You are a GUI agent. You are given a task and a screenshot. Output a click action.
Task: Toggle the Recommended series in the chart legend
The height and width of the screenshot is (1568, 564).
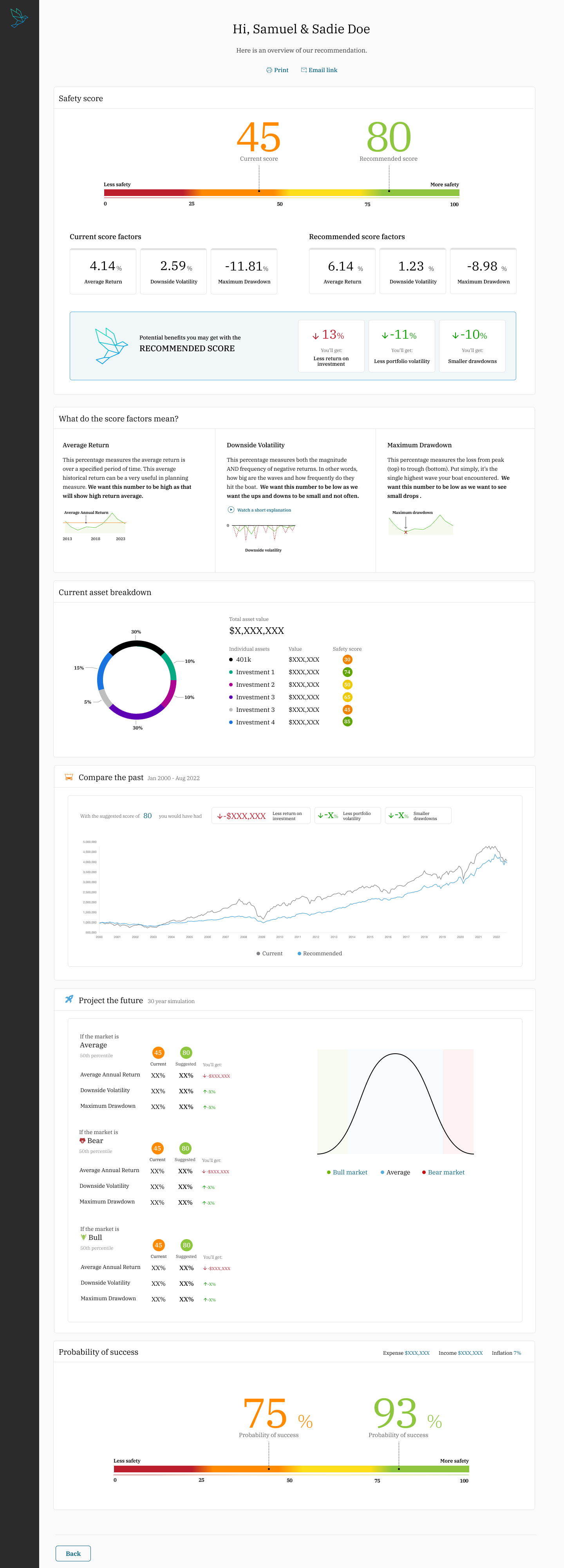pos(320,953)
